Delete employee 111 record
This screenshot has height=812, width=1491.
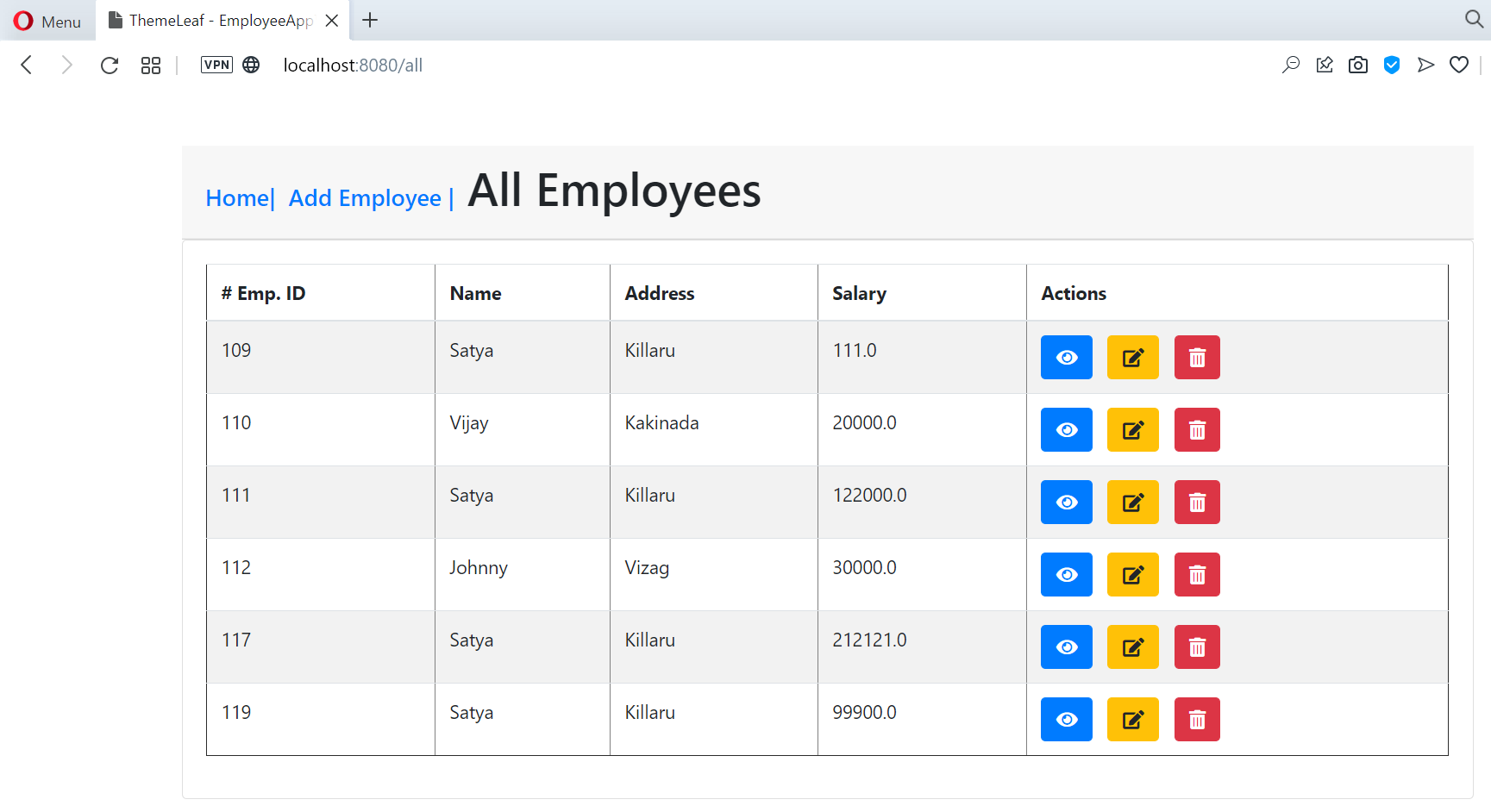1197,503
